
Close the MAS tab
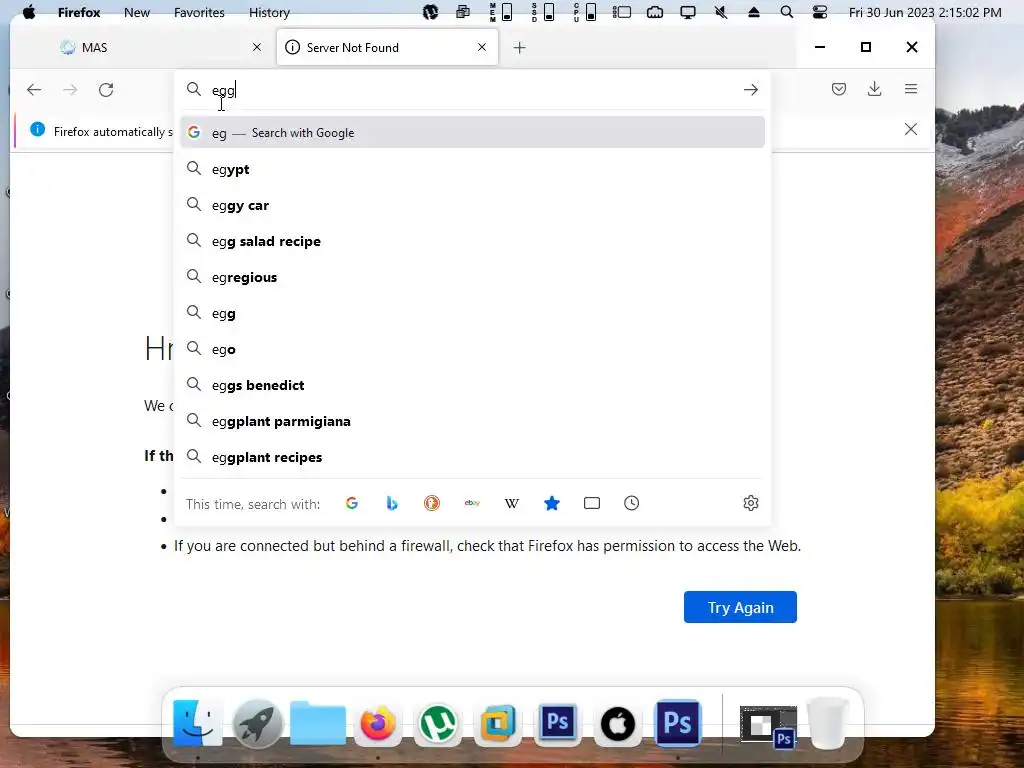pyautogui.click(x=257, y=47)
